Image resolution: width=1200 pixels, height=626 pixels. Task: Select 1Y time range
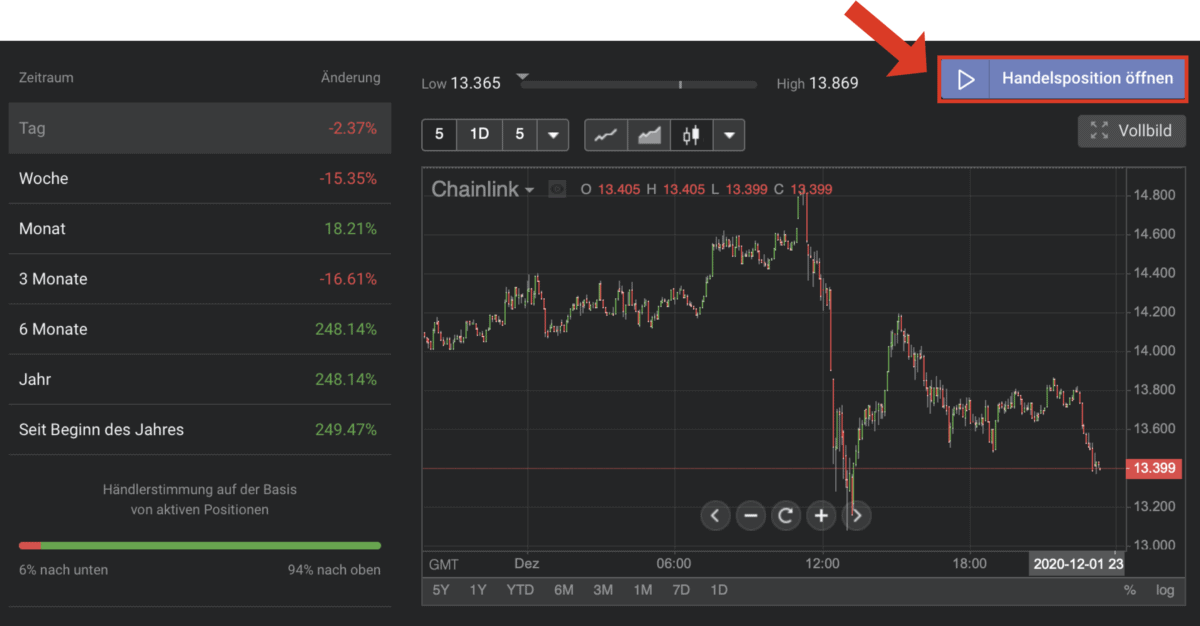[478, 590]
